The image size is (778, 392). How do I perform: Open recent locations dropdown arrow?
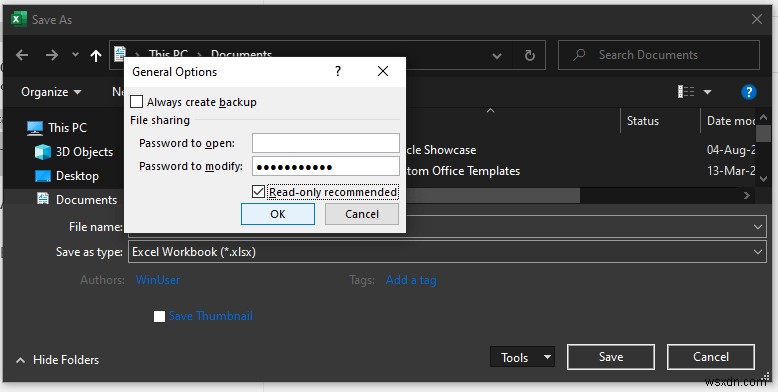tap(75, 55)
